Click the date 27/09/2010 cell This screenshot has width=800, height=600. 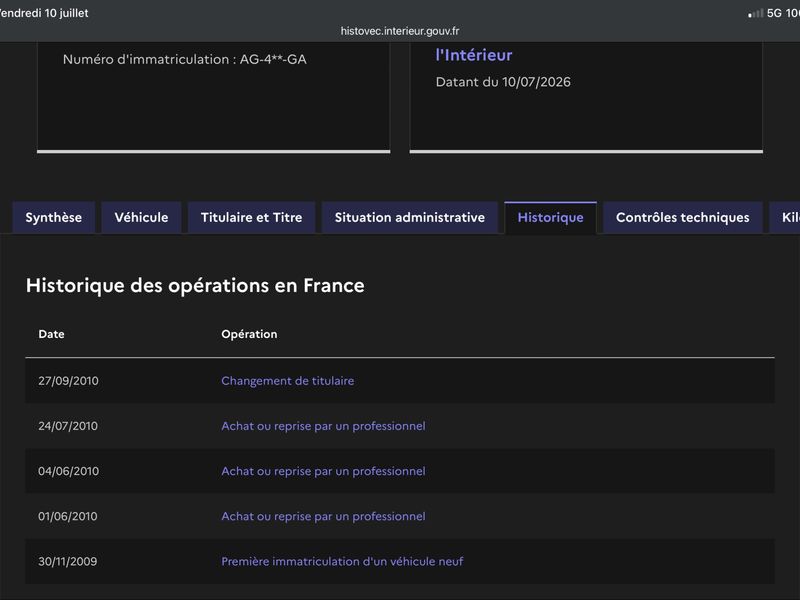(x=68, y=381)
